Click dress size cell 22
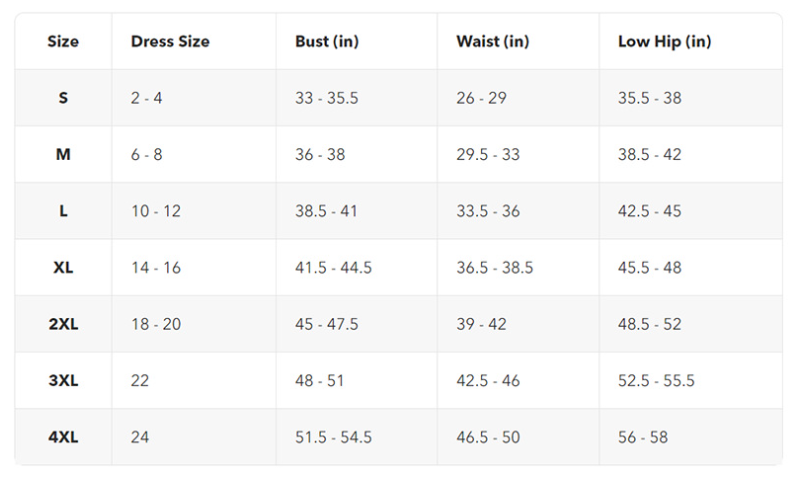796x478 pixels. coord(141,381)
